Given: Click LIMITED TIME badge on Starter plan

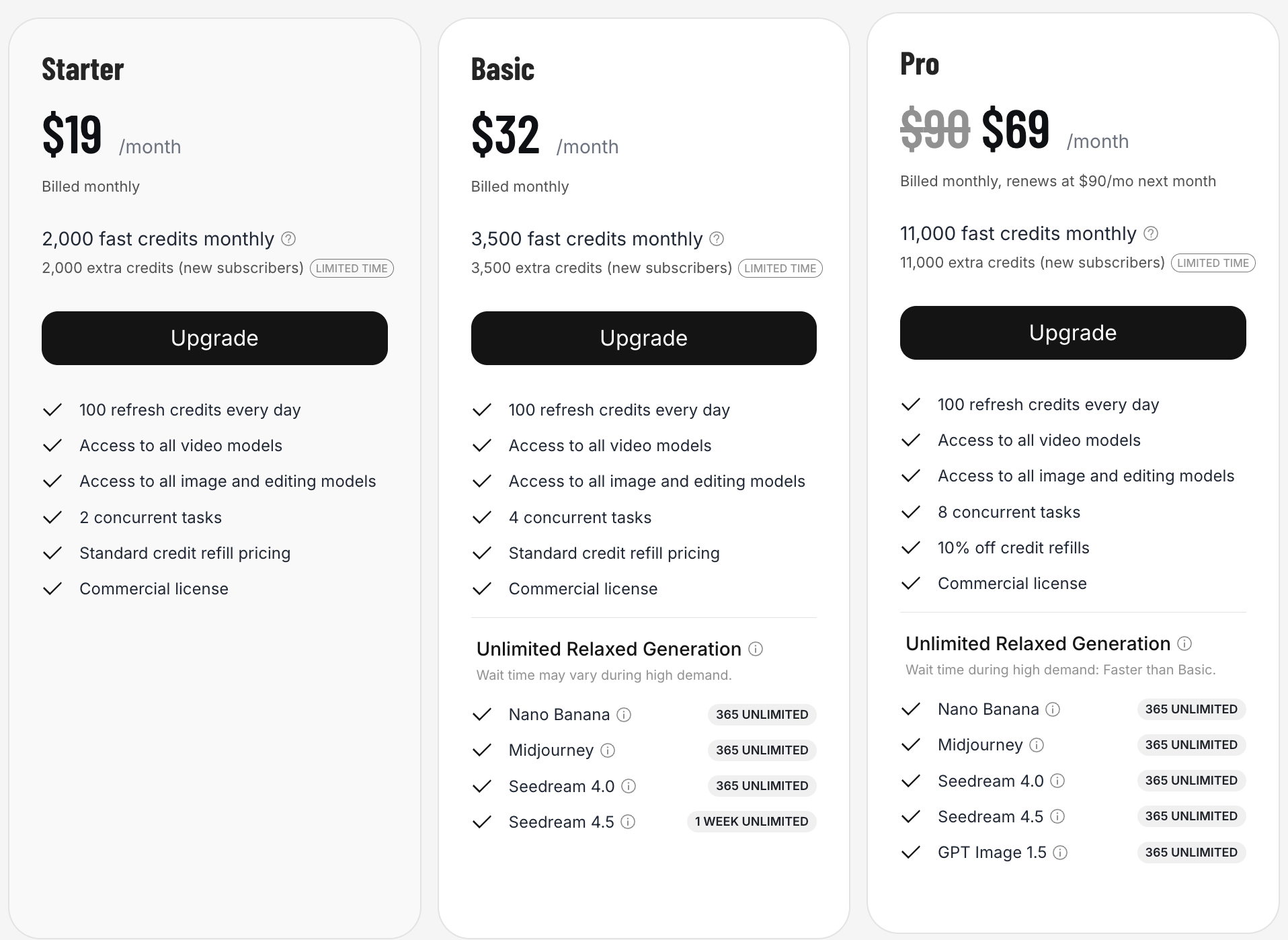Looking at the screenshot, I should click(352, 268).
